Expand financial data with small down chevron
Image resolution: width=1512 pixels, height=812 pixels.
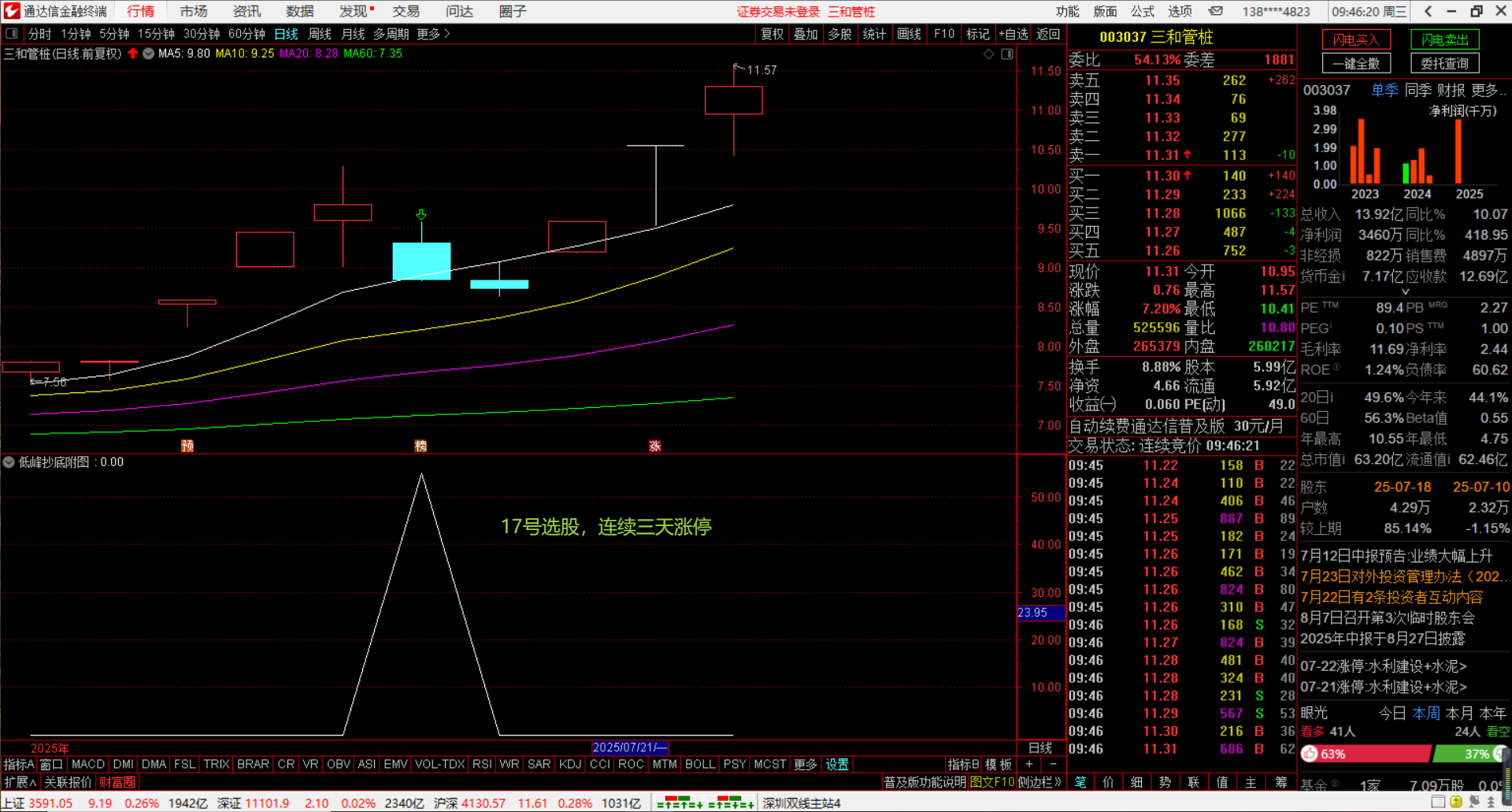pyautogui.click(x=1405, y=291)
